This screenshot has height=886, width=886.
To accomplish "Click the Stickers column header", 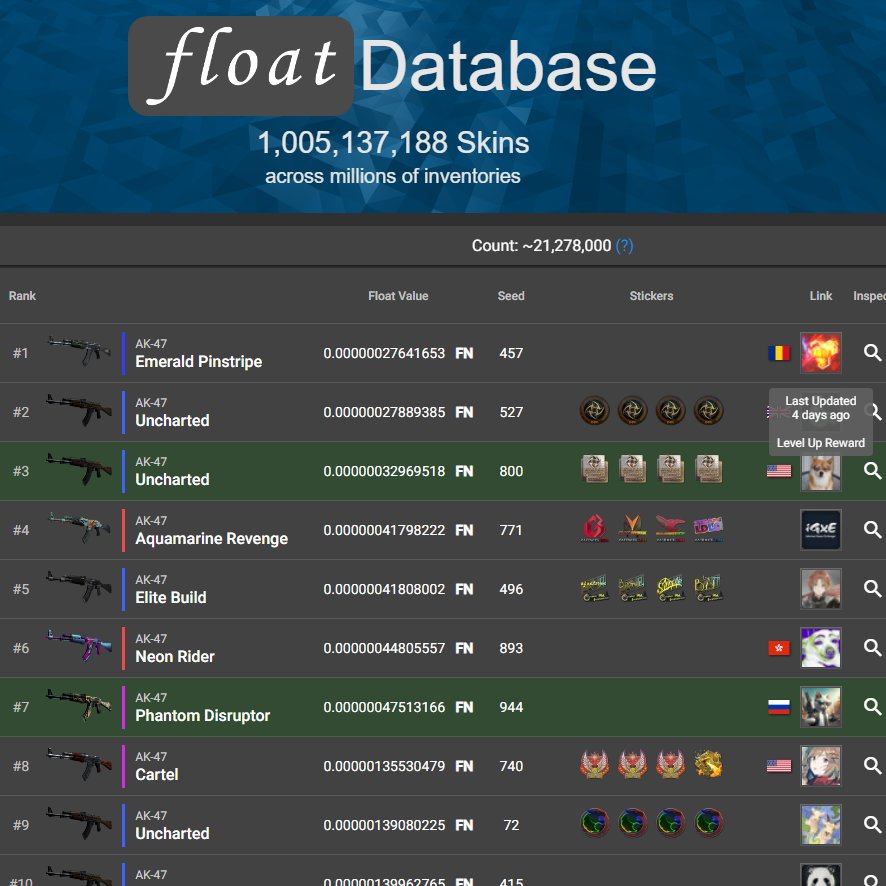I will pos(651,296).
